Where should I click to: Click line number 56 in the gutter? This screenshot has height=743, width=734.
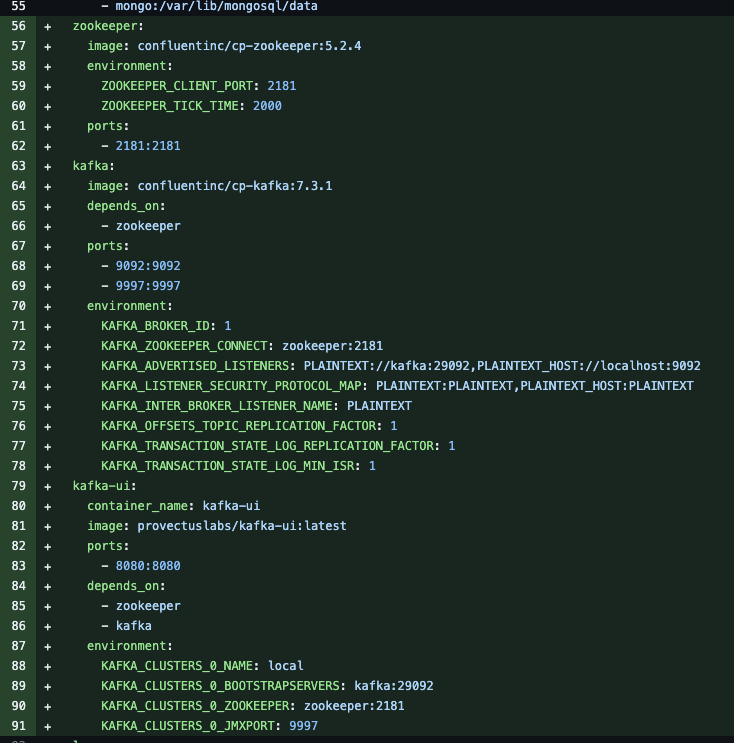[x=18, y=26]
